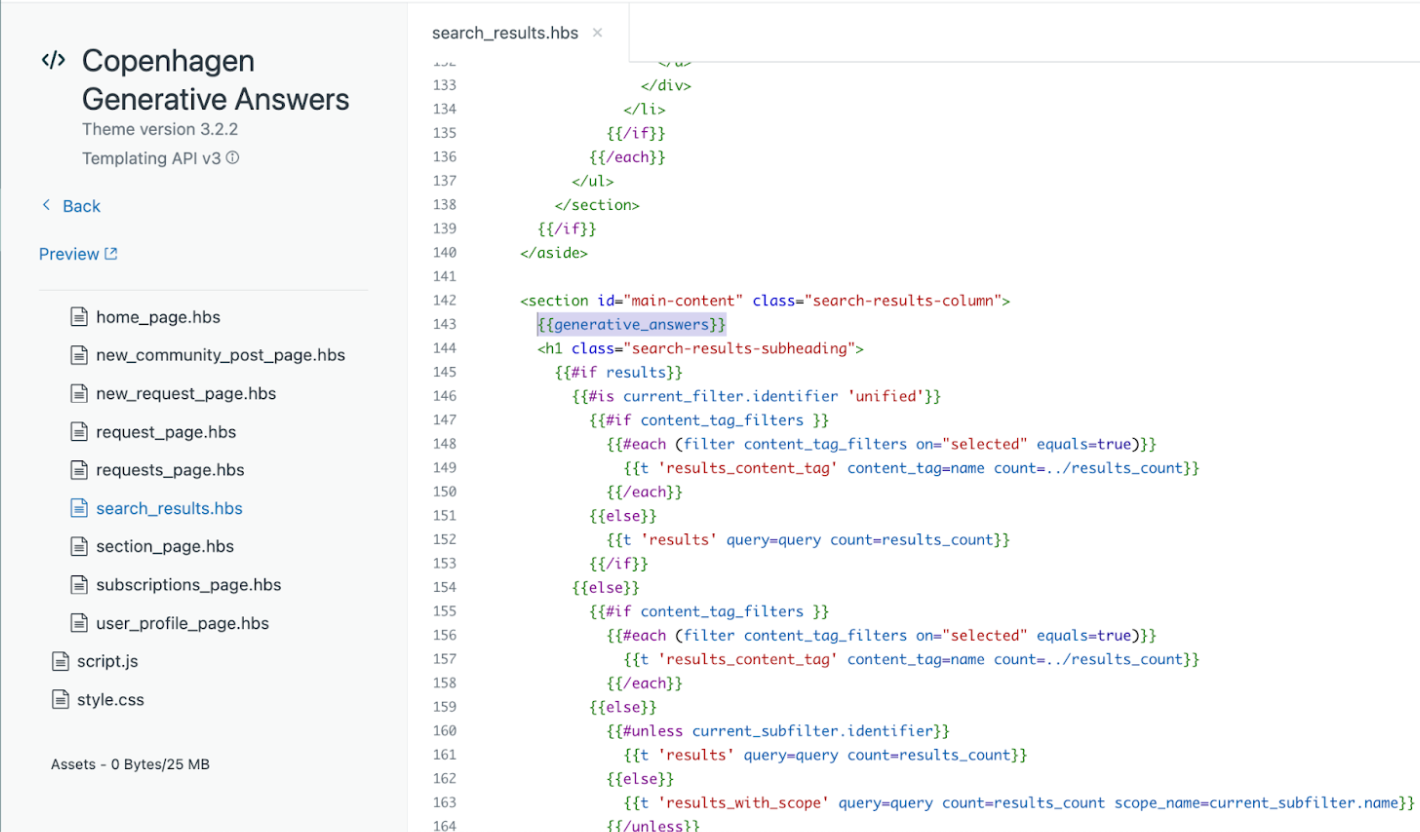Click the script.js file icon
Viewport: 1420px width, 832px height.
60,661
